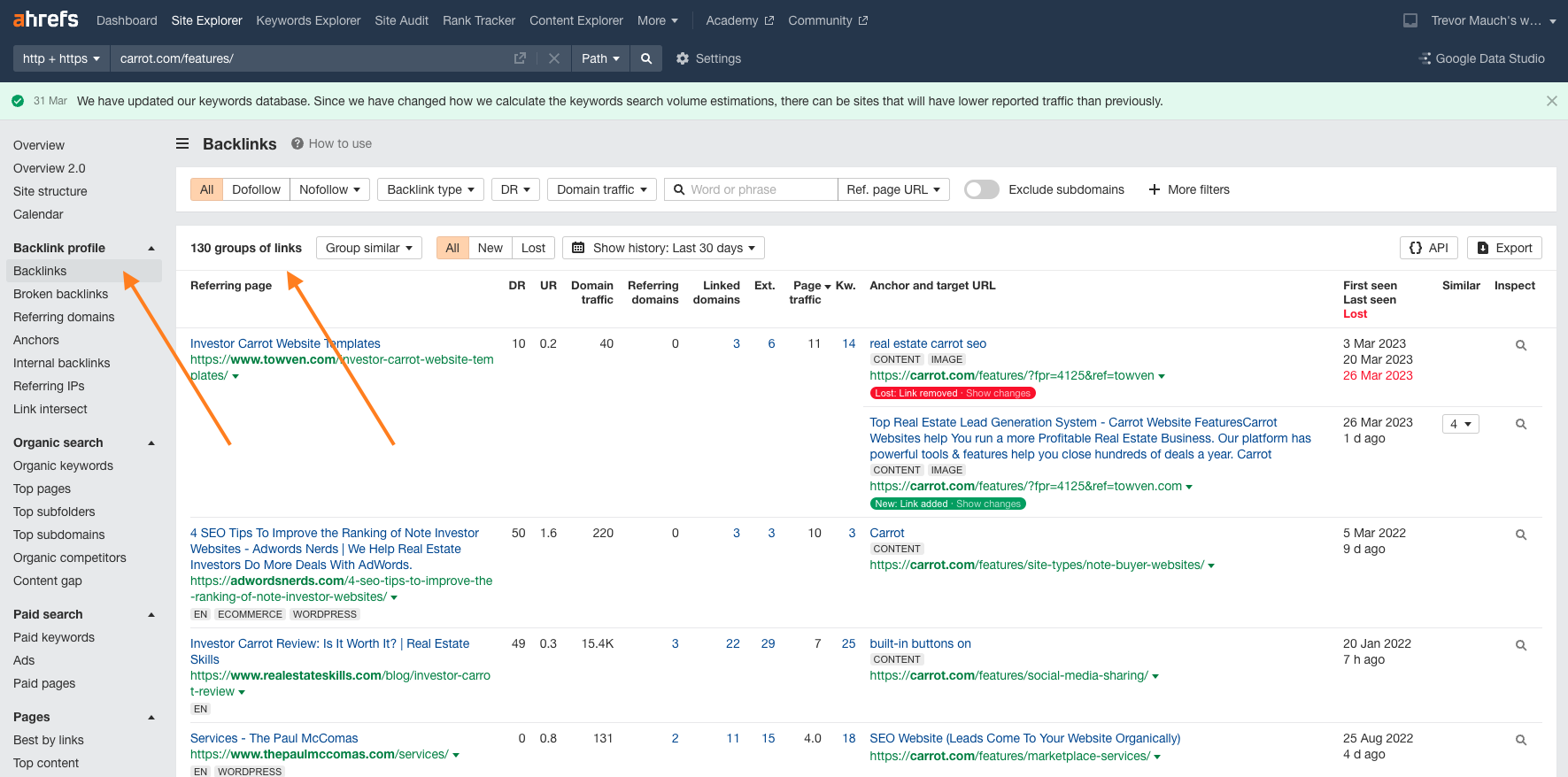Image resolution: width=1568 pixels, height=777 pixels.
Task: Open http + https protocol dropdown
Action: click(x=61, y=58)
